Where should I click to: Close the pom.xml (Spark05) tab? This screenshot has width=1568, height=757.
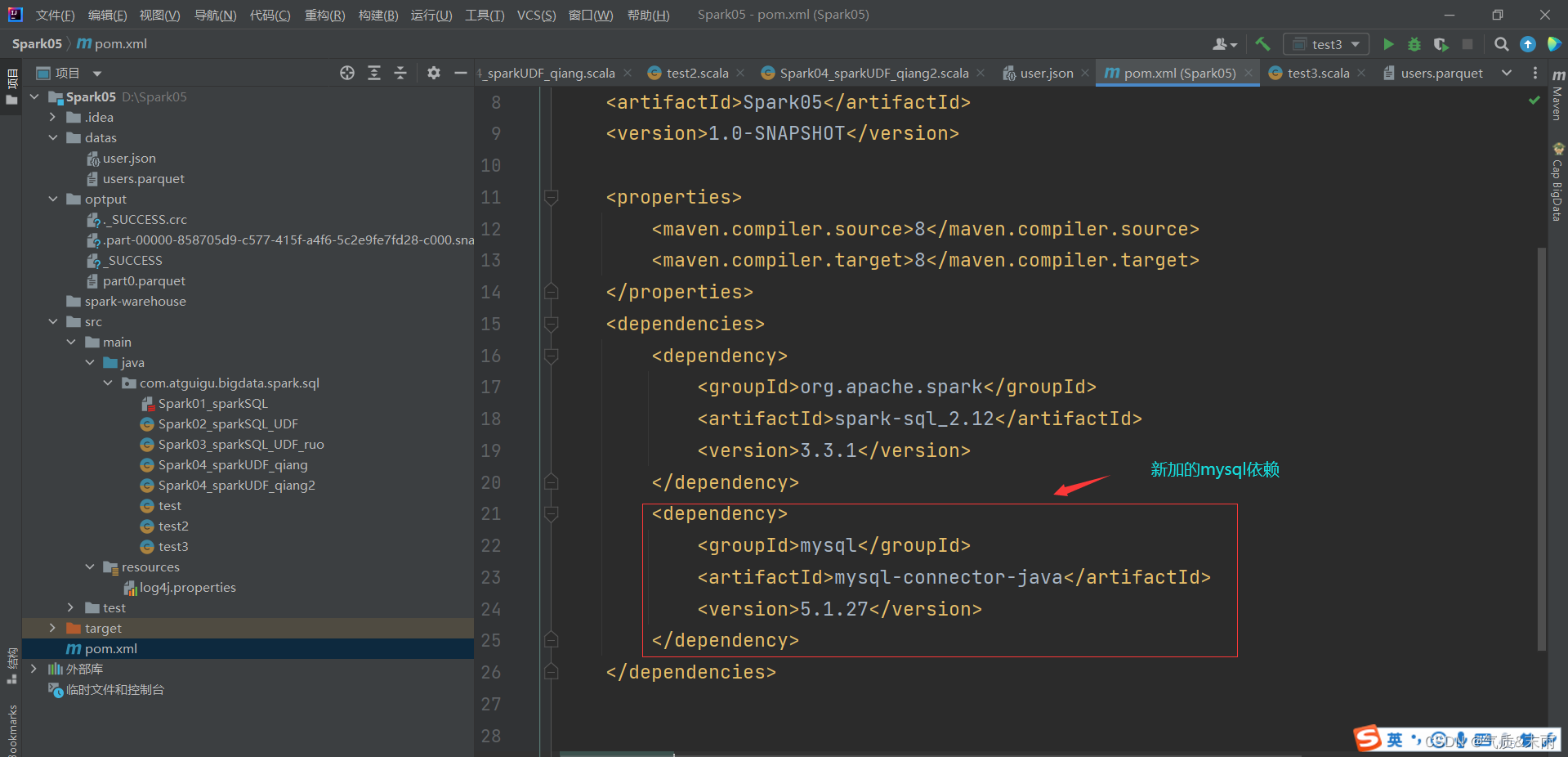pos(1249,73)
